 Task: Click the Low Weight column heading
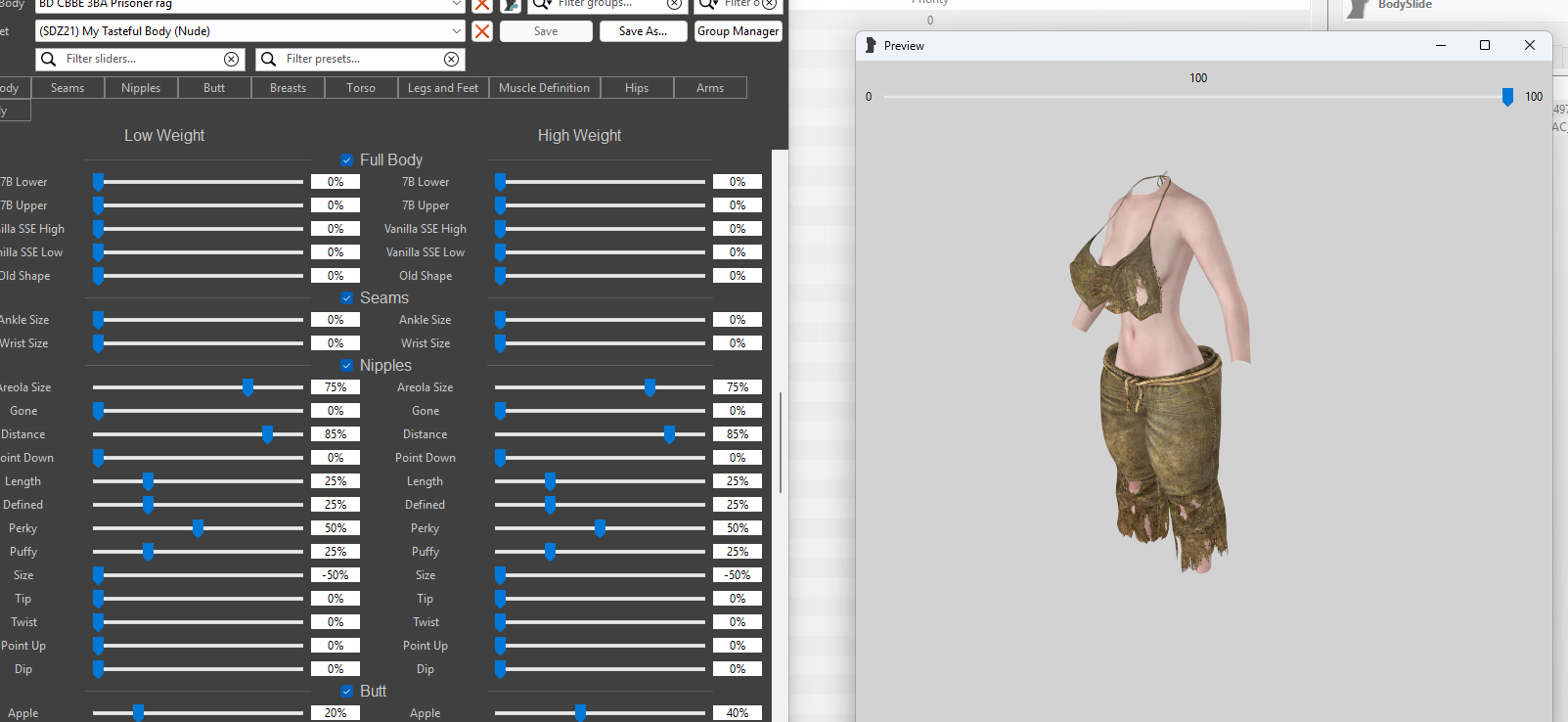click(x=164, y=135)
